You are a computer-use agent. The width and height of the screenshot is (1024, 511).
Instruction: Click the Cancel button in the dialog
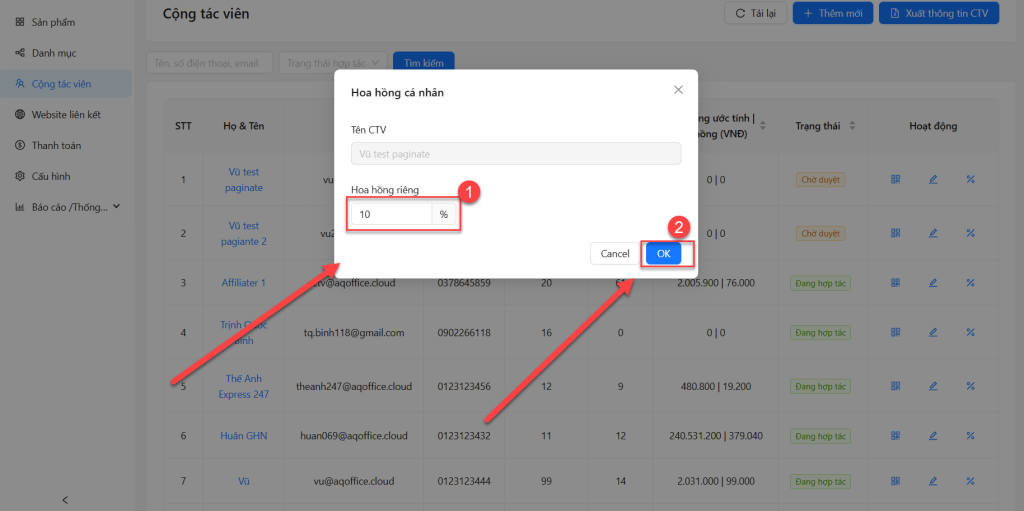(x=614, y=254)
